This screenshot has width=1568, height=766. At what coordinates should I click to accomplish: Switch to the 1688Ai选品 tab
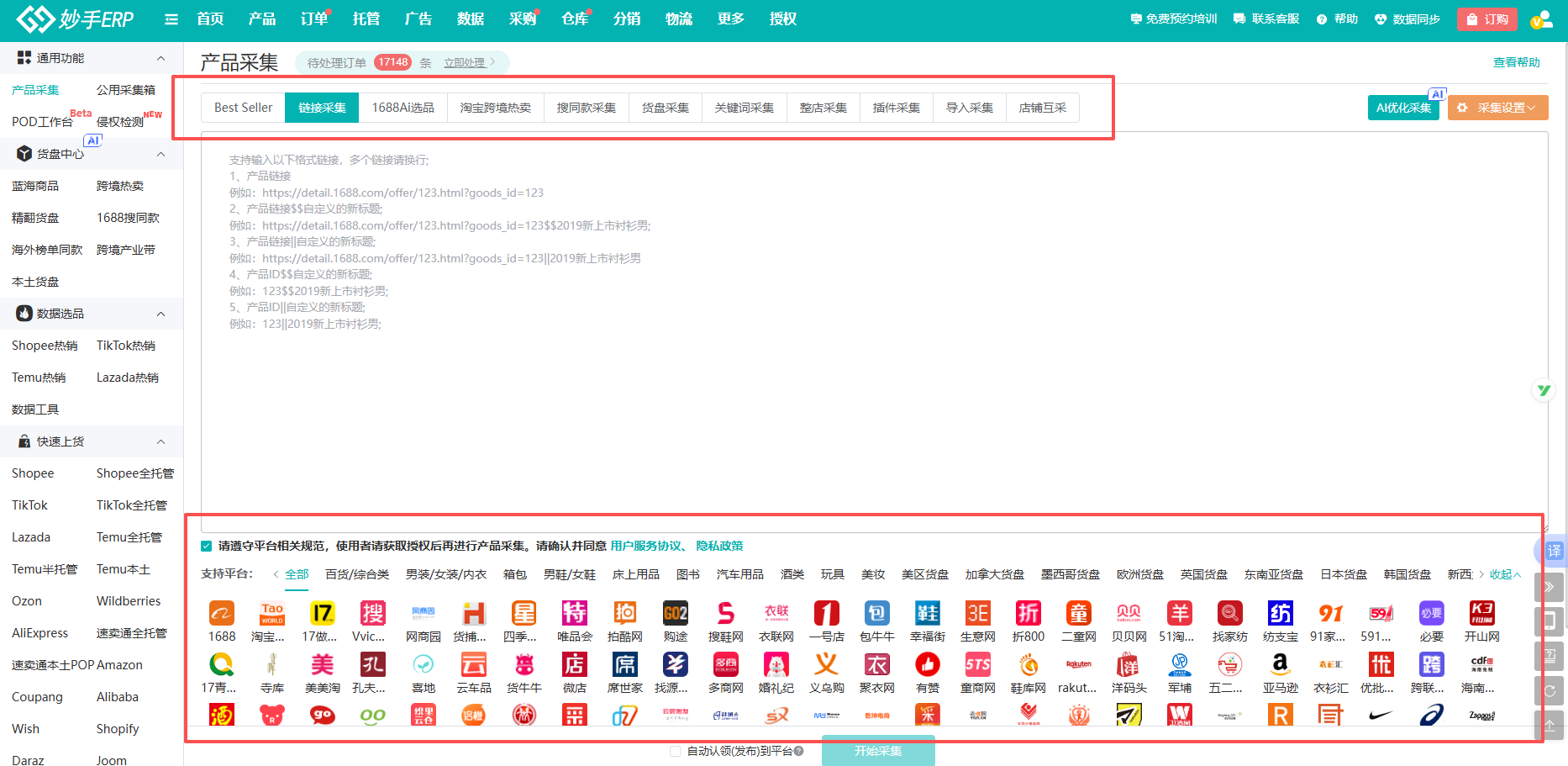403,108
